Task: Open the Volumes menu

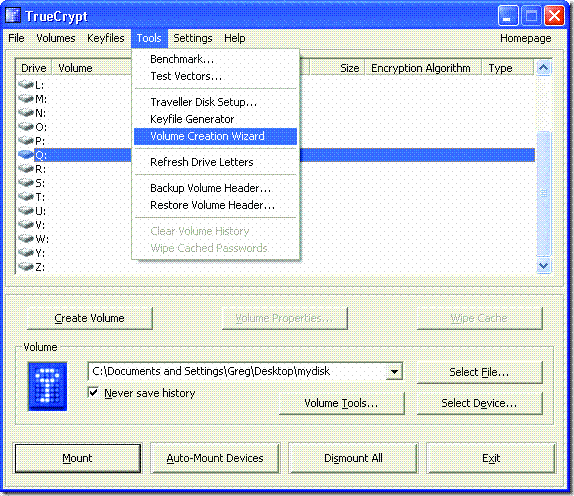Action: pyautogui.click(x=56, y=38)
